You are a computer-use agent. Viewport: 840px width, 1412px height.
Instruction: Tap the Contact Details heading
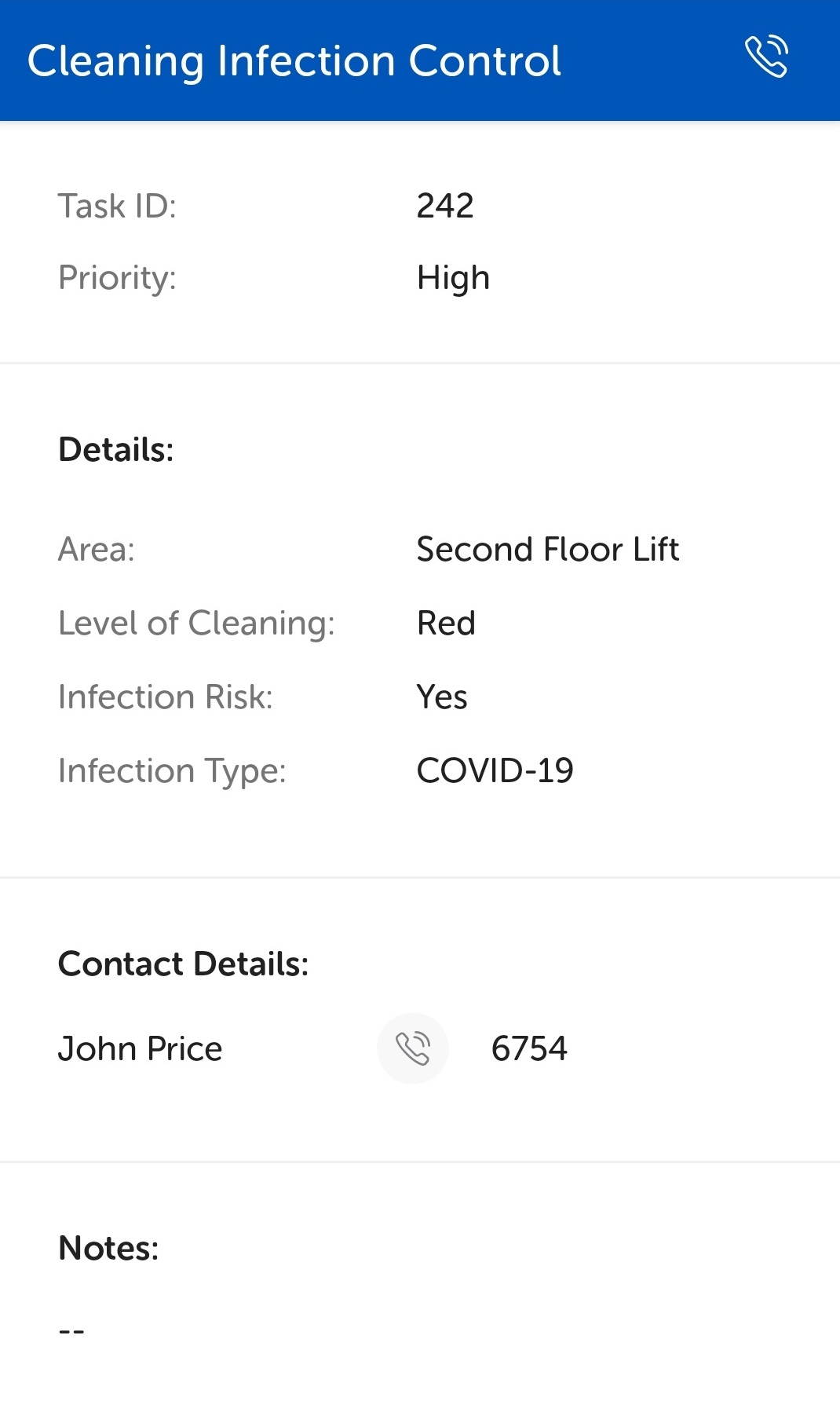(x=184, y=964)
